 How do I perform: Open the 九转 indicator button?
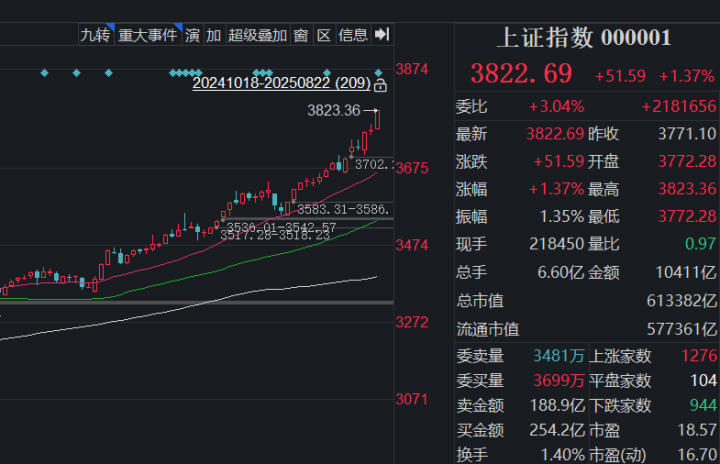click(x=96, y=35)
